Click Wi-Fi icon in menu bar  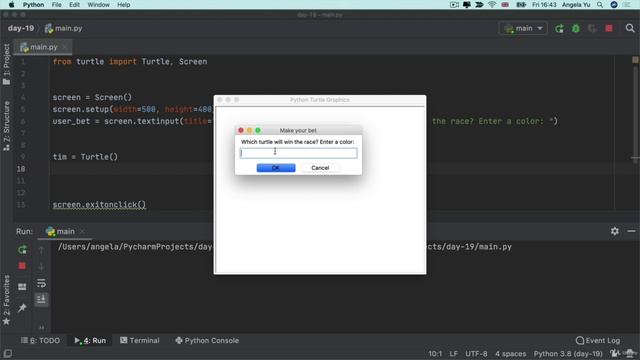click(492, 5)
